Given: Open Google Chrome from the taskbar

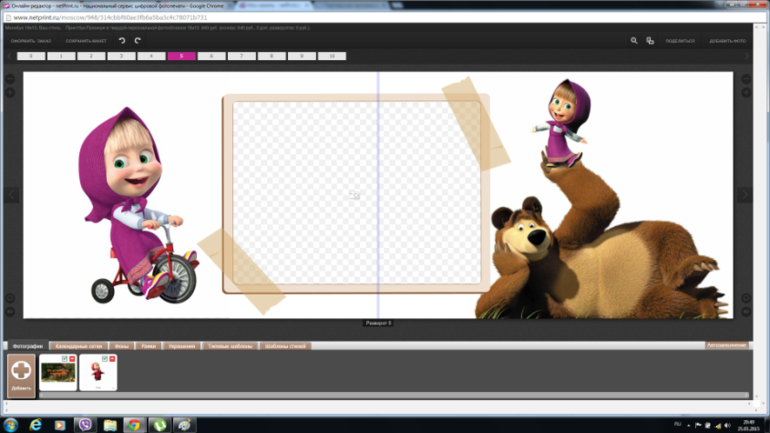Looking at the screenshot, I should tap(134, 425).
